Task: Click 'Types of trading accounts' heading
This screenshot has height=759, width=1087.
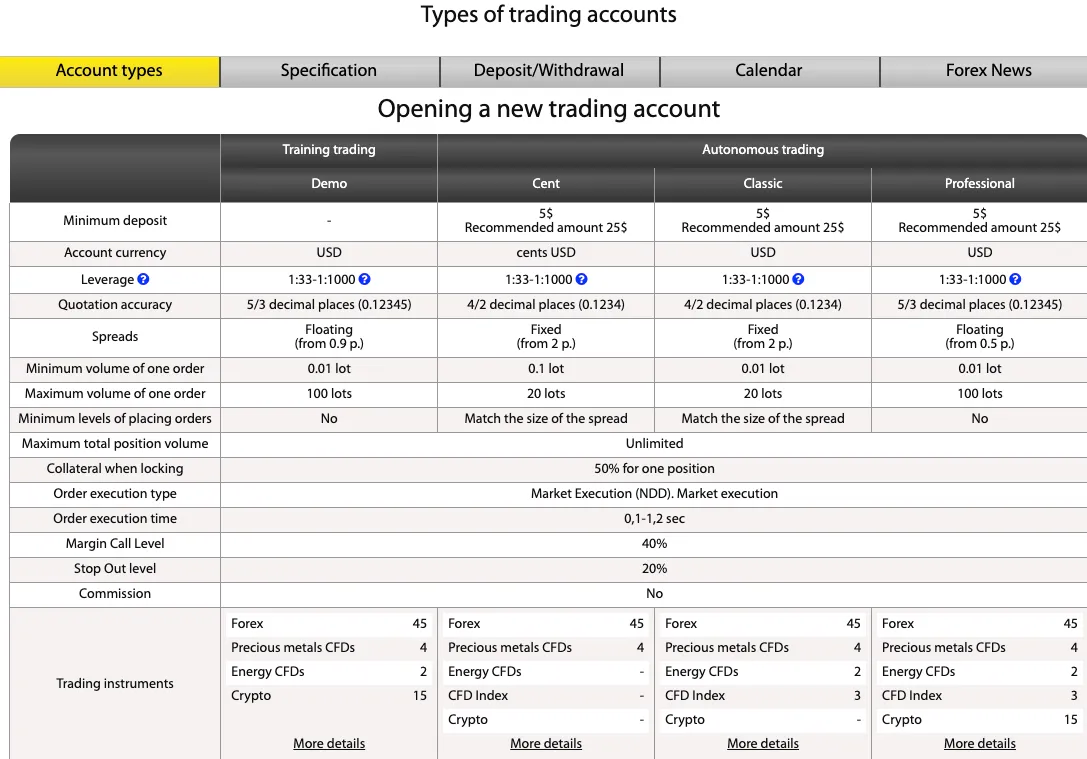Action: 548,15
